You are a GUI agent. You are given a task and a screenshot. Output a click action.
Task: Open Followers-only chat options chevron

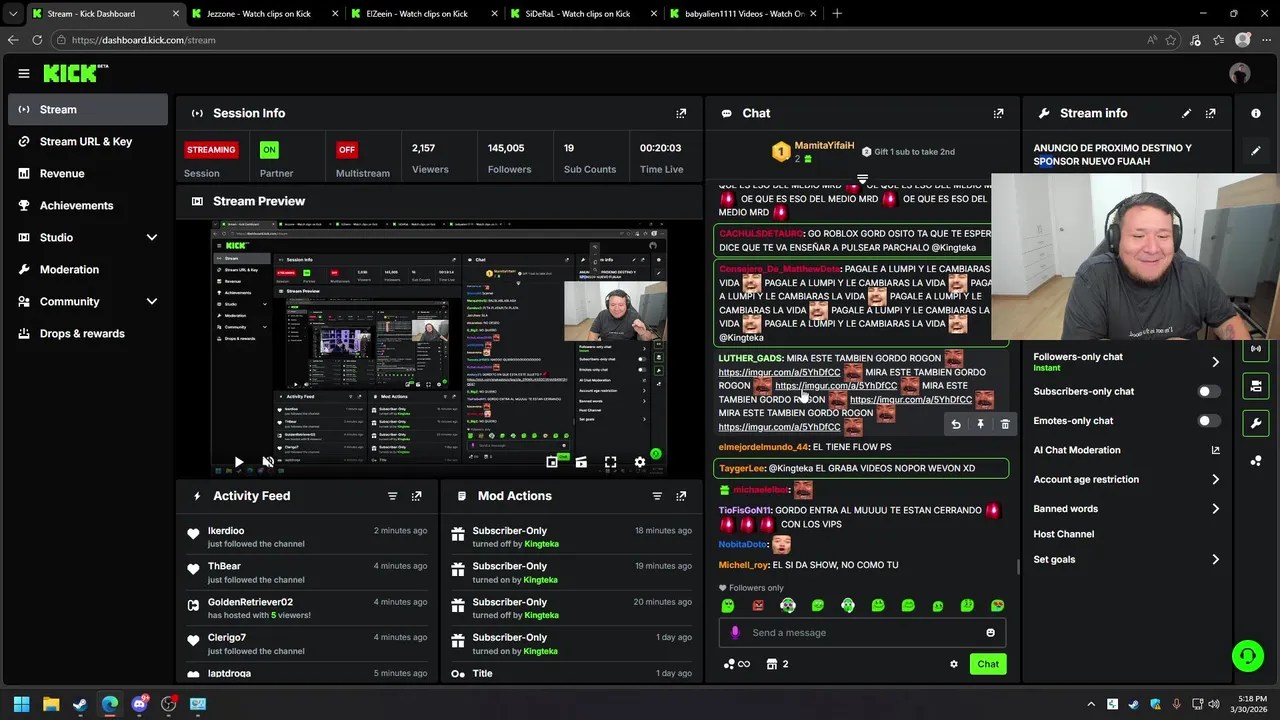(x=1215, y=362)
